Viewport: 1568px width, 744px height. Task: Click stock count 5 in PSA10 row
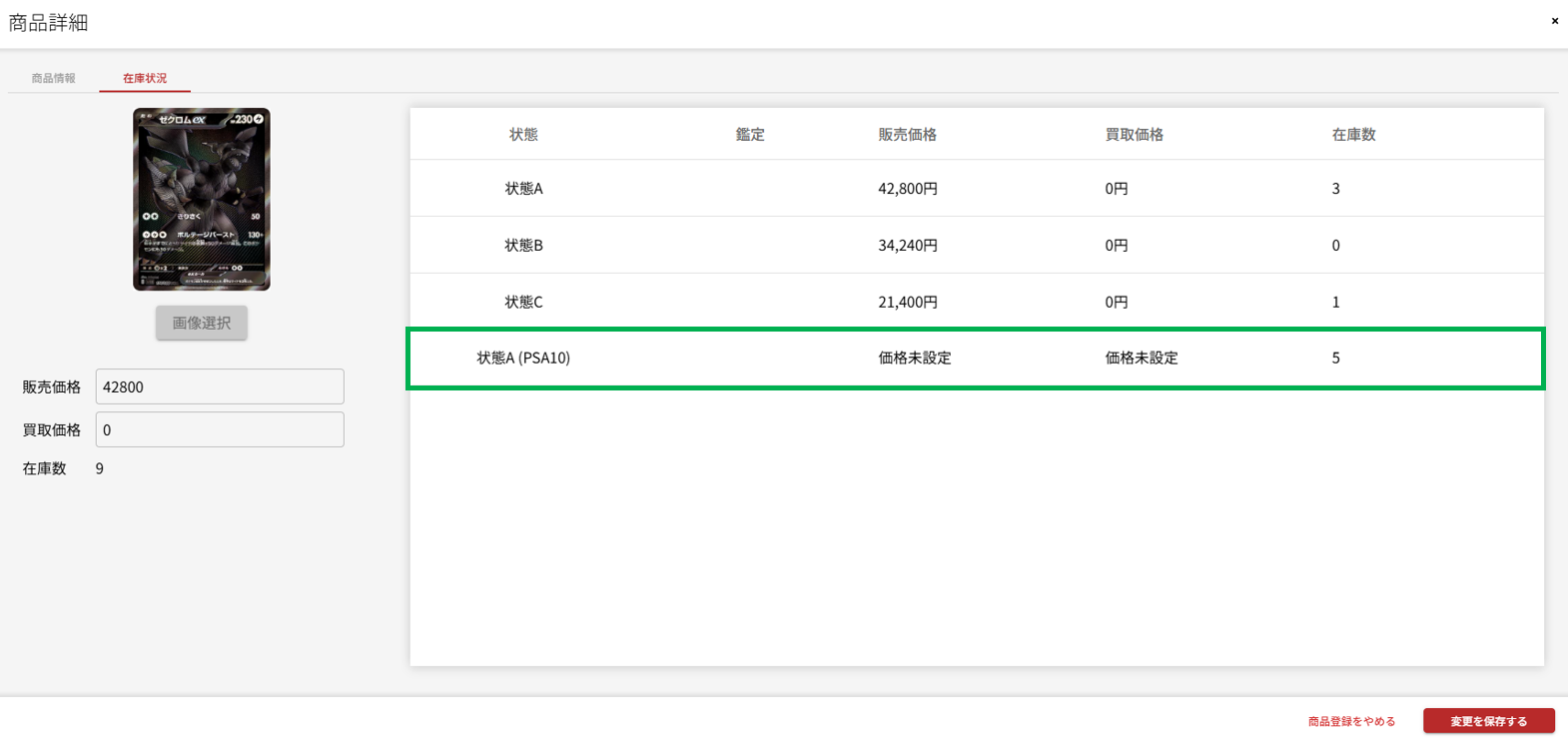(1335, 358)
